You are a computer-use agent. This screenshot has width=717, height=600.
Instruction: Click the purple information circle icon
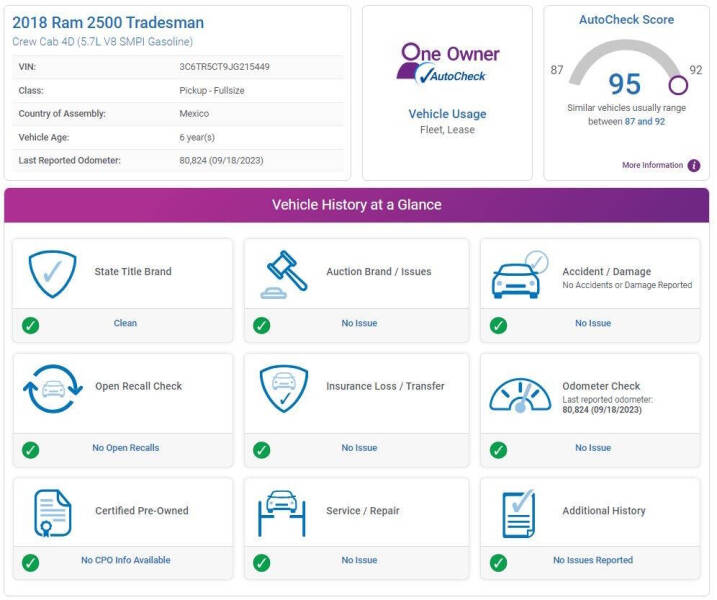pos(694,166)
